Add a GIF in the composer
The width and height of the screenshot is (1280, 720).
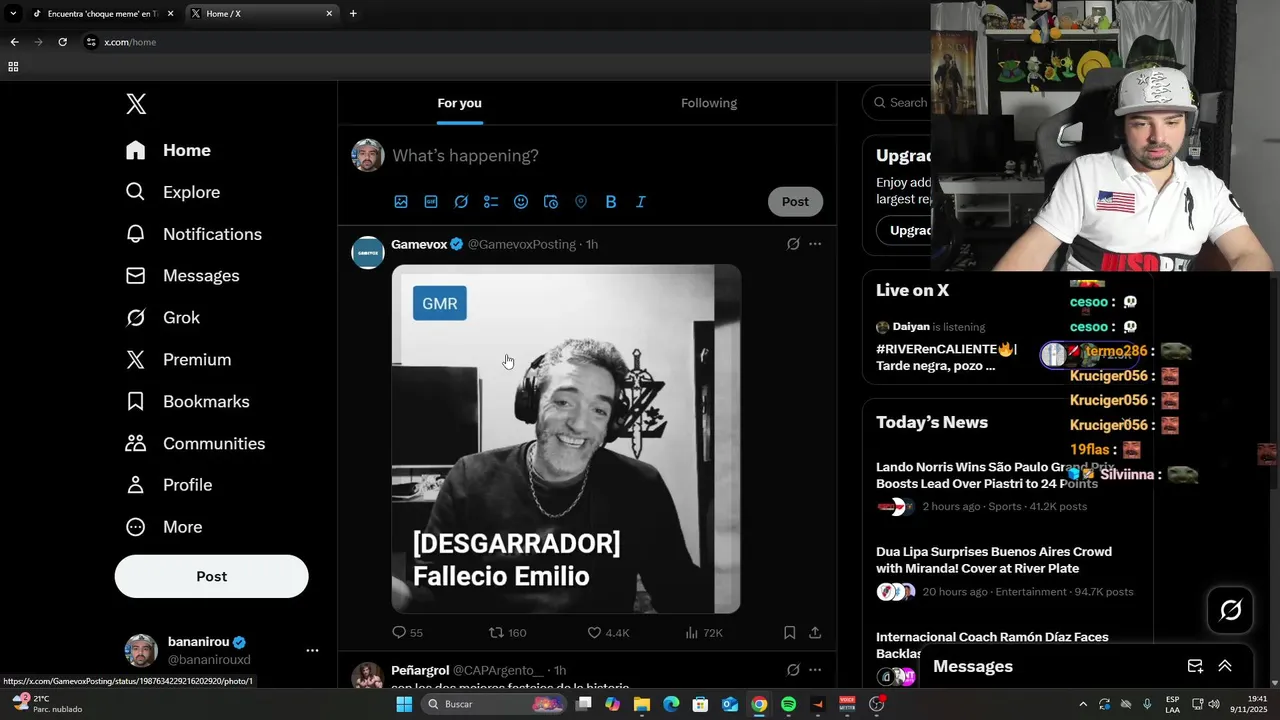click(431, 202)
